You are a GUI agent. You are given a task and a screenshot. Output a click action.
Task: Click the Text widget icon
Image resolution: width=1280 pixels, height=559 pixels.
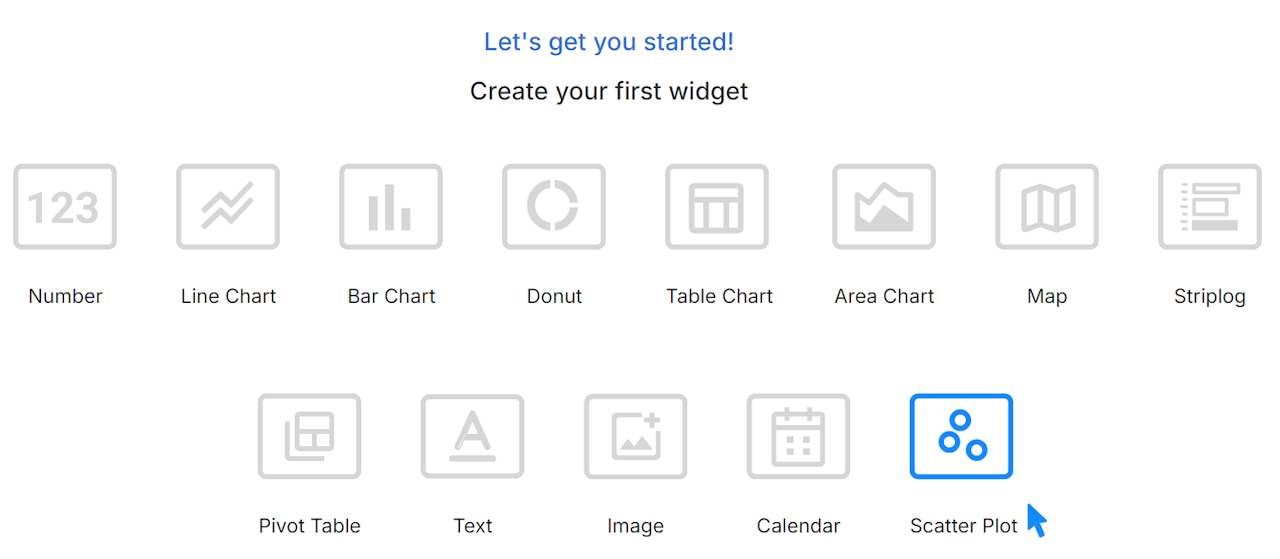[x=473, y=436]
